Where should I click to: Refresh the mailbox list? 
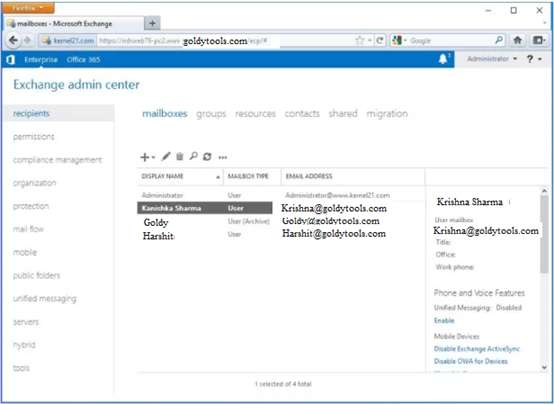207,157
